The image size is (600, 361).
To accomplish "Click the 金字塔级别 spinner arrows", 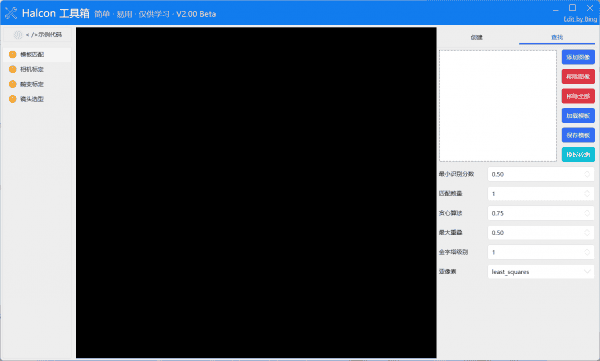I will [587, 252].
